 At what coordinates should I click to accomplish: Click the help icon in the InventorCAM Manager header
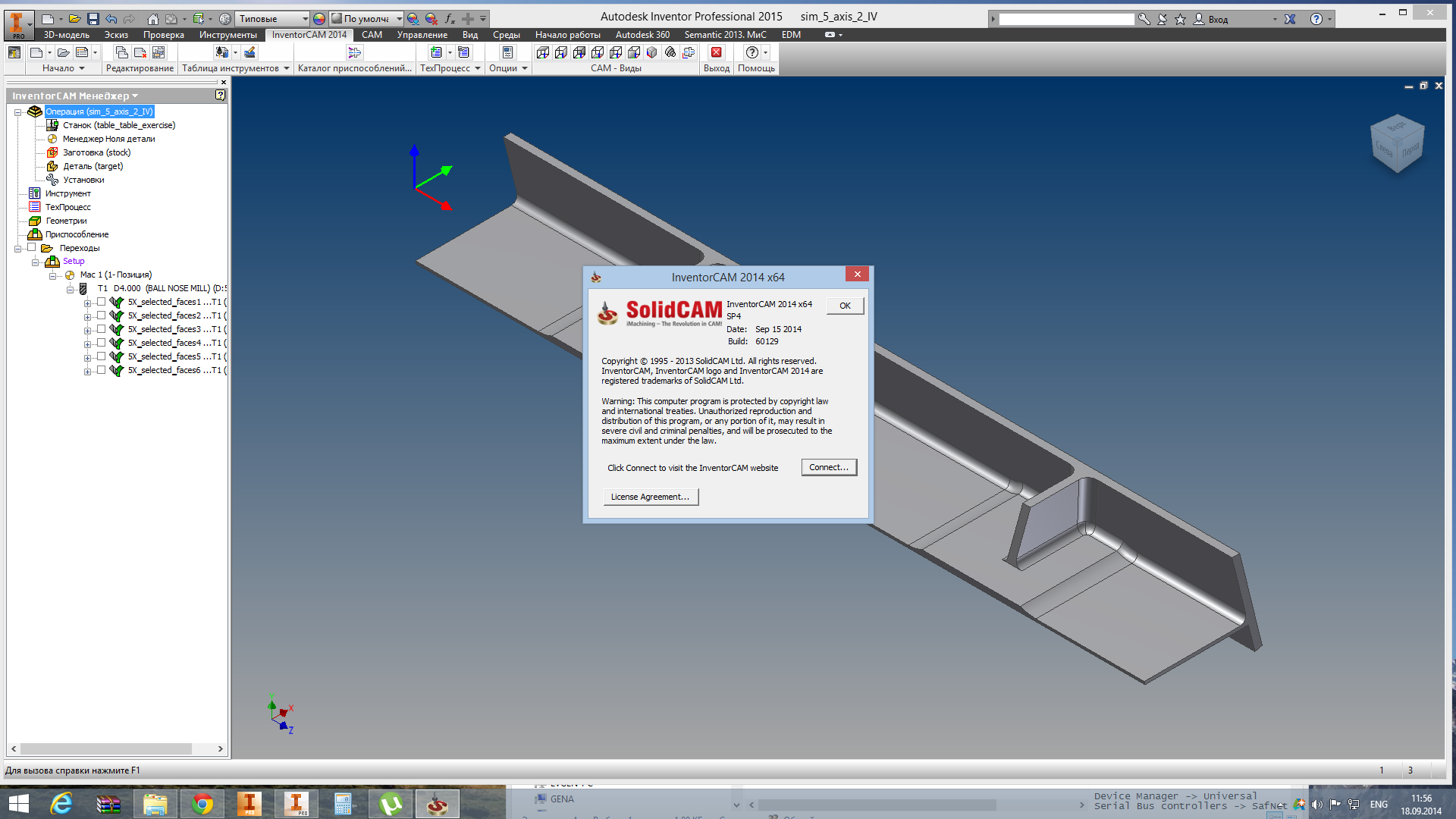(220, 96)
